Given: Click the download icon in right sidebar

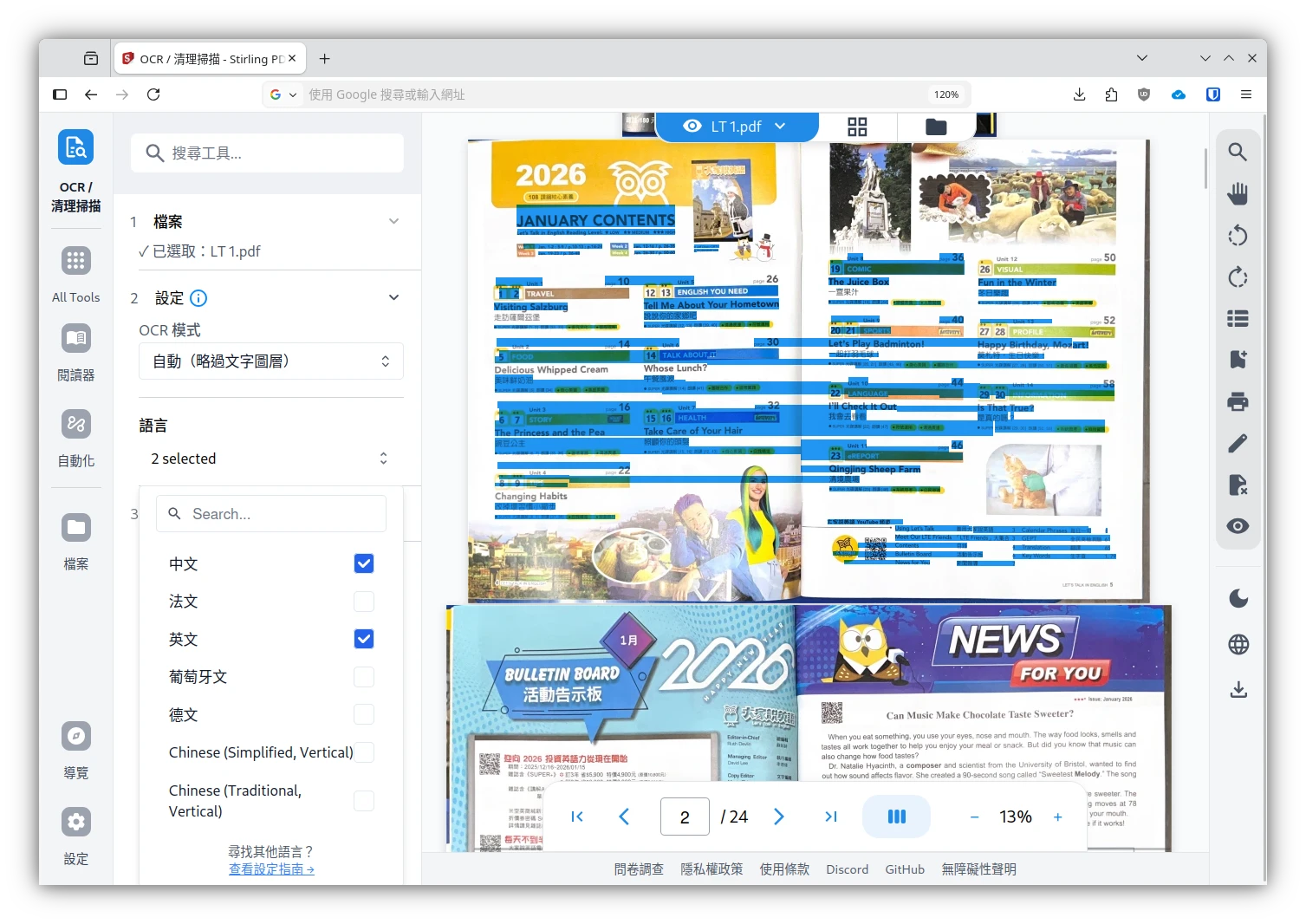Looking at the screenshot, I should tap(1238, 689).
